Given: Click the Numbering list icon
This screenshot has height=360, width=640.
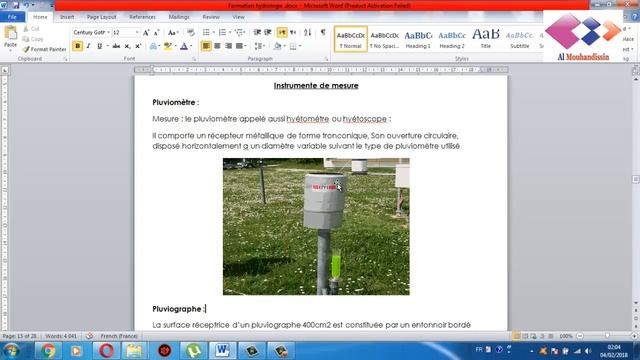Looking at the screenshot, I should 222,32.
